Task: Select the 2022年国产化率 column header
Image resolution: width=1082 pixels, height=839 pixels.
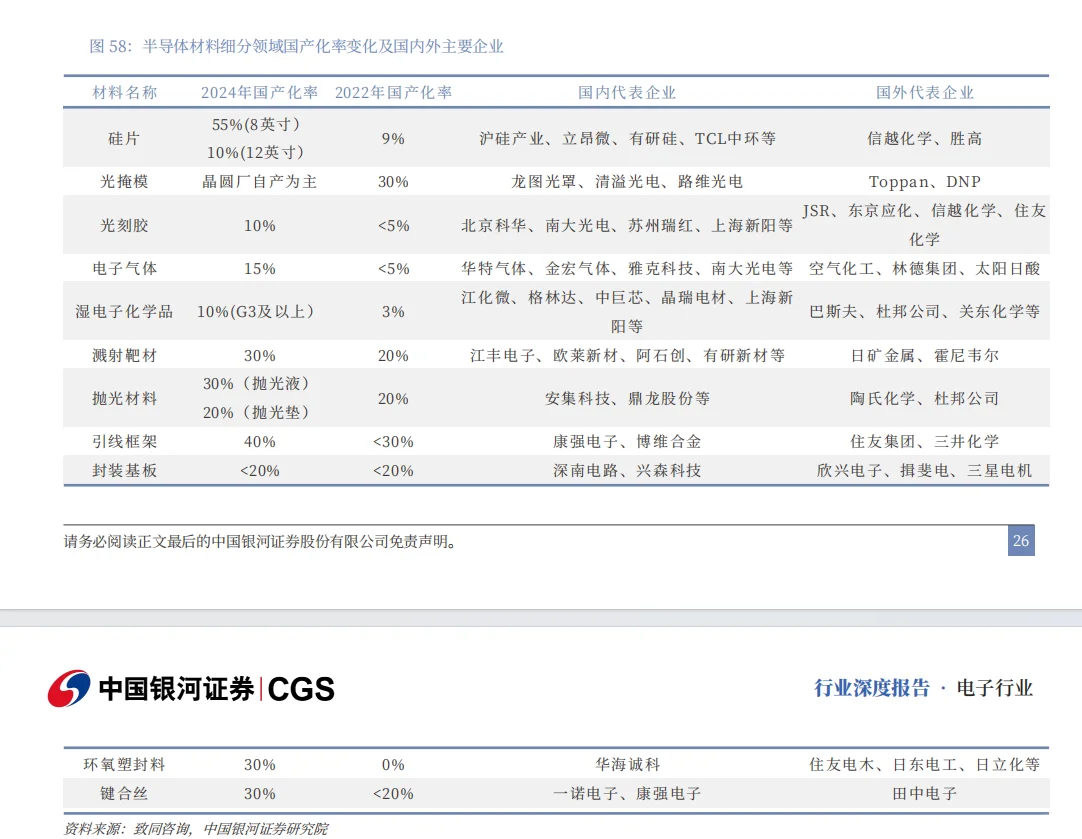Action: 395,91
